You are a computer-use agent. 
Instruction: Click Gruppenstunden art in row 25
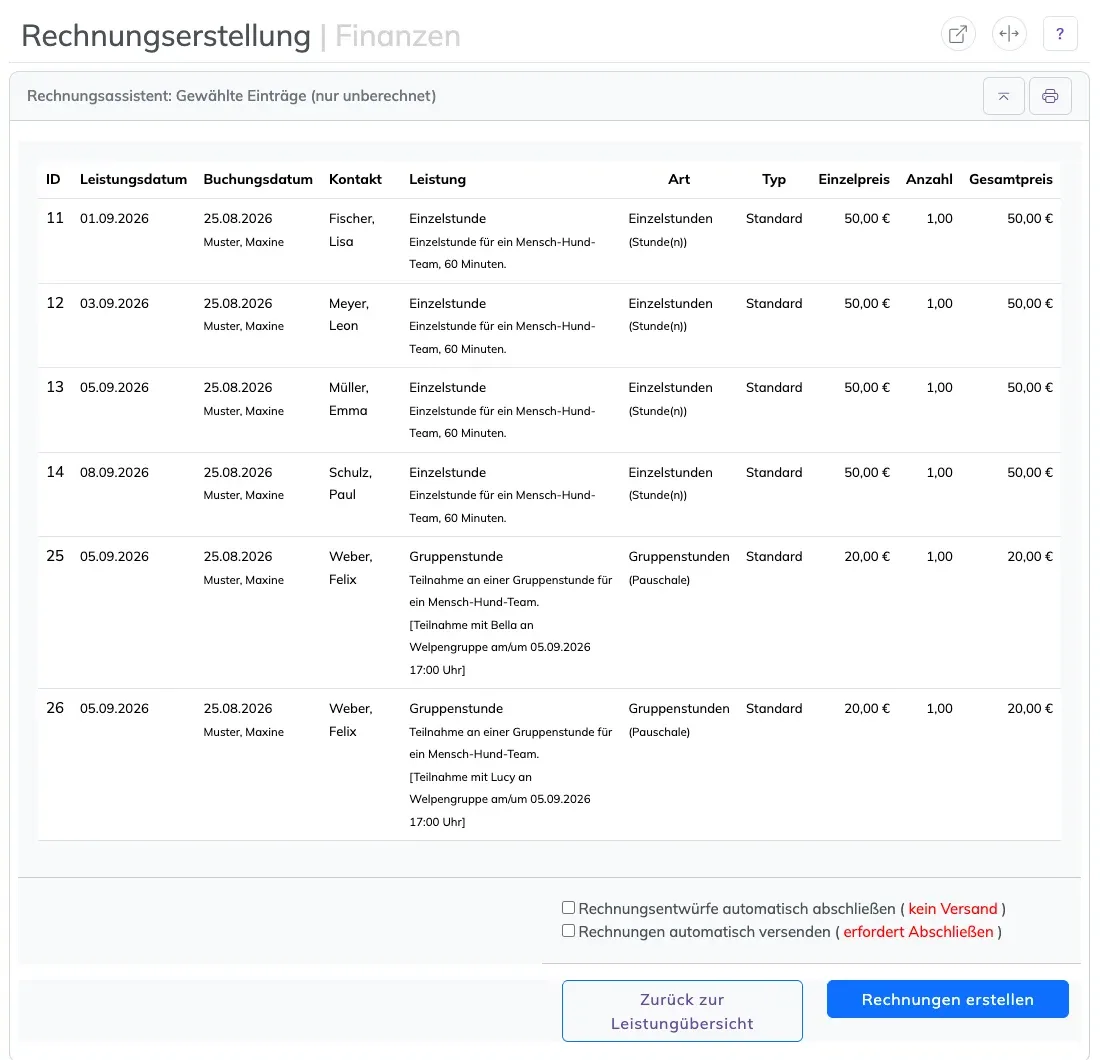(678, 556)
